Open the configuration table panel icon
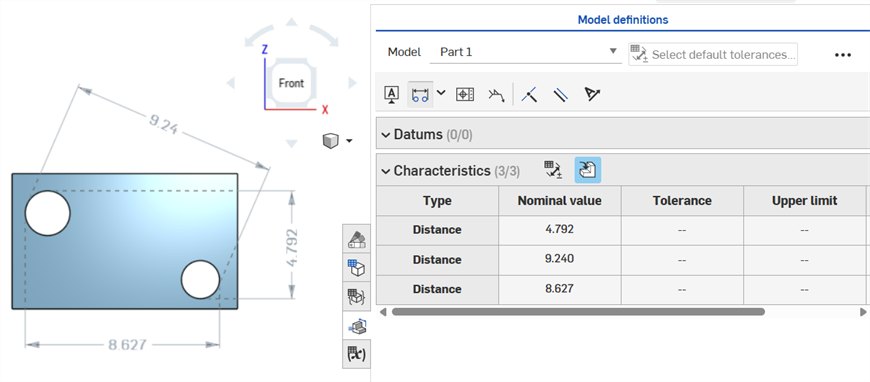 [x=356, y=296]
